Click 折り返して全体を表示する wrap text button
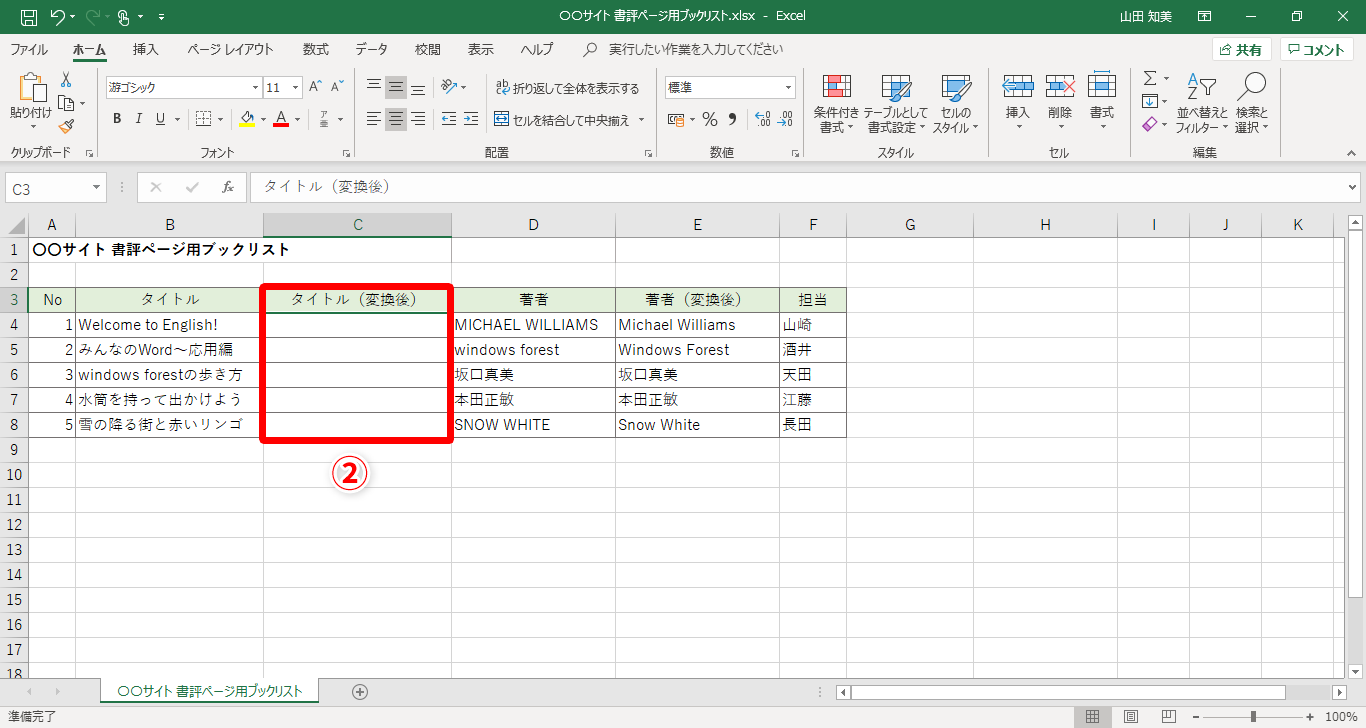This screenshot has width=1366, height=728. pos(567,88)
